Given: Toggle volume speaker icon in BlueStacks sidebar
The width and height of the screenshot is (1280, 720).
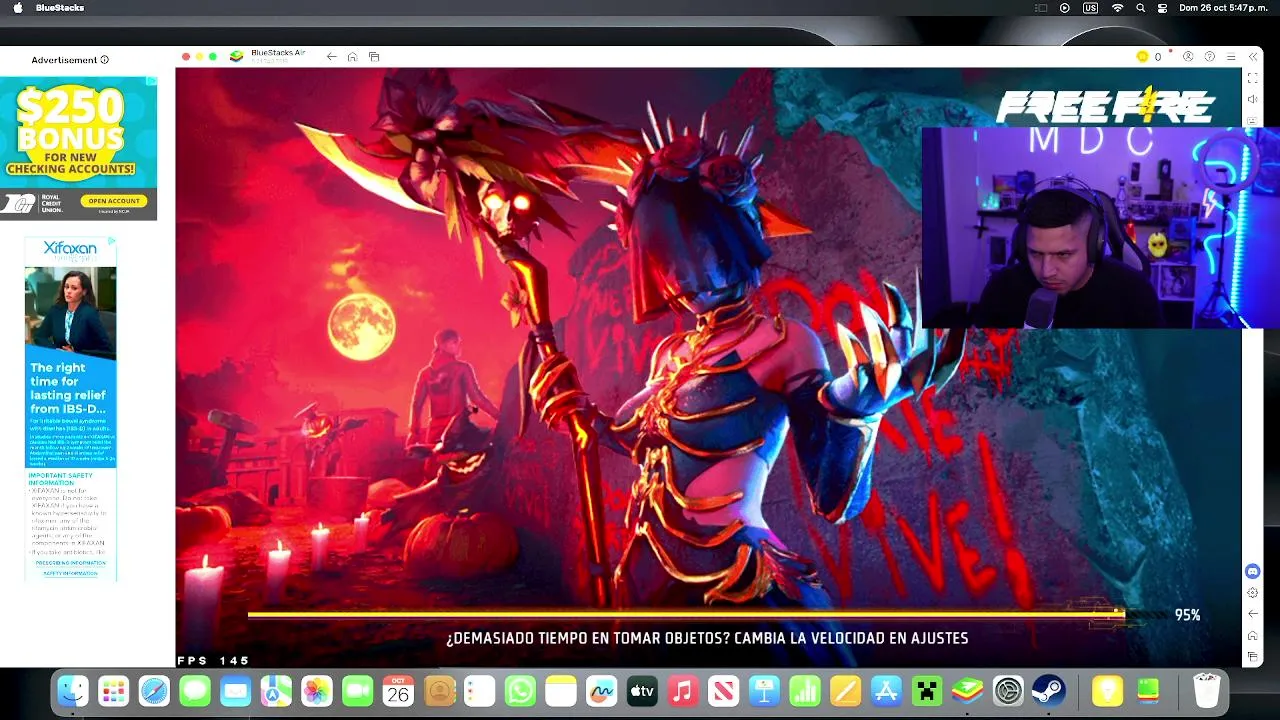Looking at the screenshot, I should pos(1253,99).
